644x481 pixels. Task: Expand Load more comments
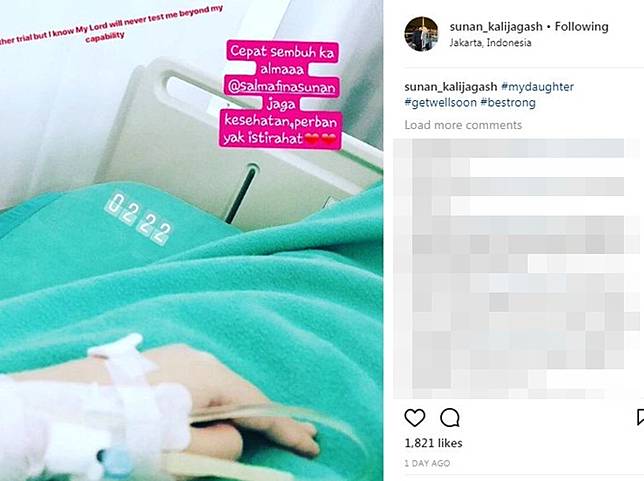463,125
